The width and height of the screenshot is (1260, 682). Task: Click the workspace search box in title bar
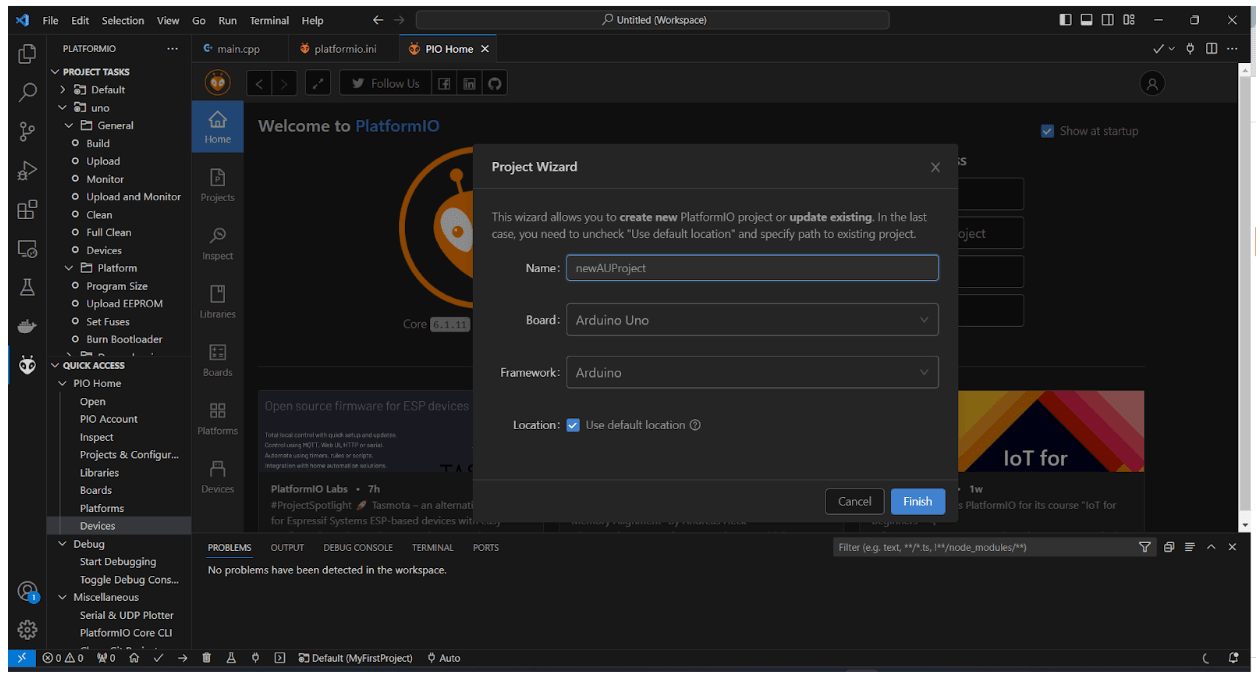652,20
